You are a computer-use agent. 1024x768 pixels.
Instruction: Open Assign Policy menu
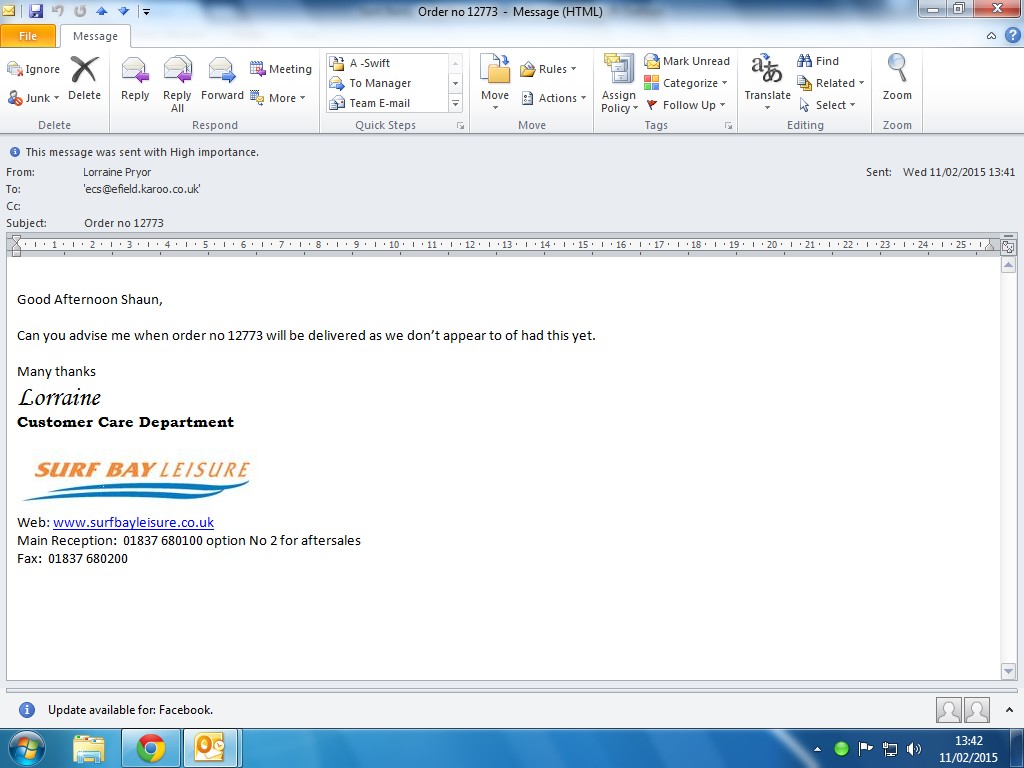[x=618, y=84]
